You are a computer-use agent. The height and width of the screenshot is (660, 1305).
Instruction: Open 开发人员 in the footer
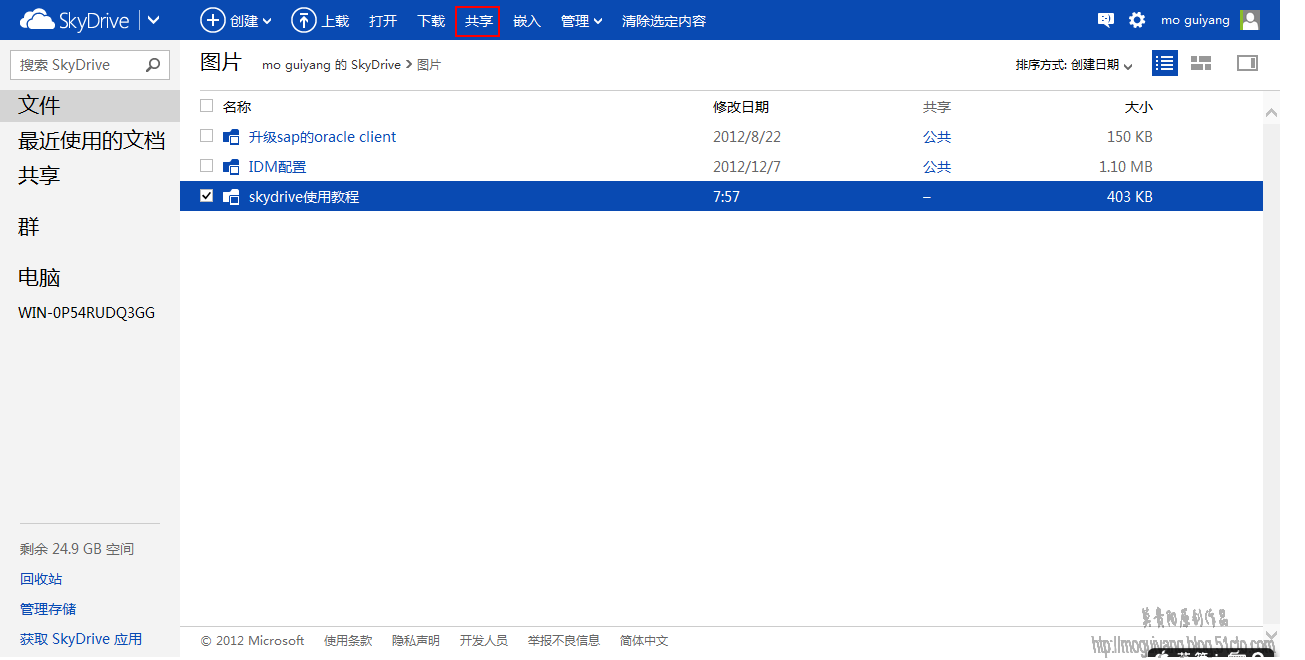(484, 641)
